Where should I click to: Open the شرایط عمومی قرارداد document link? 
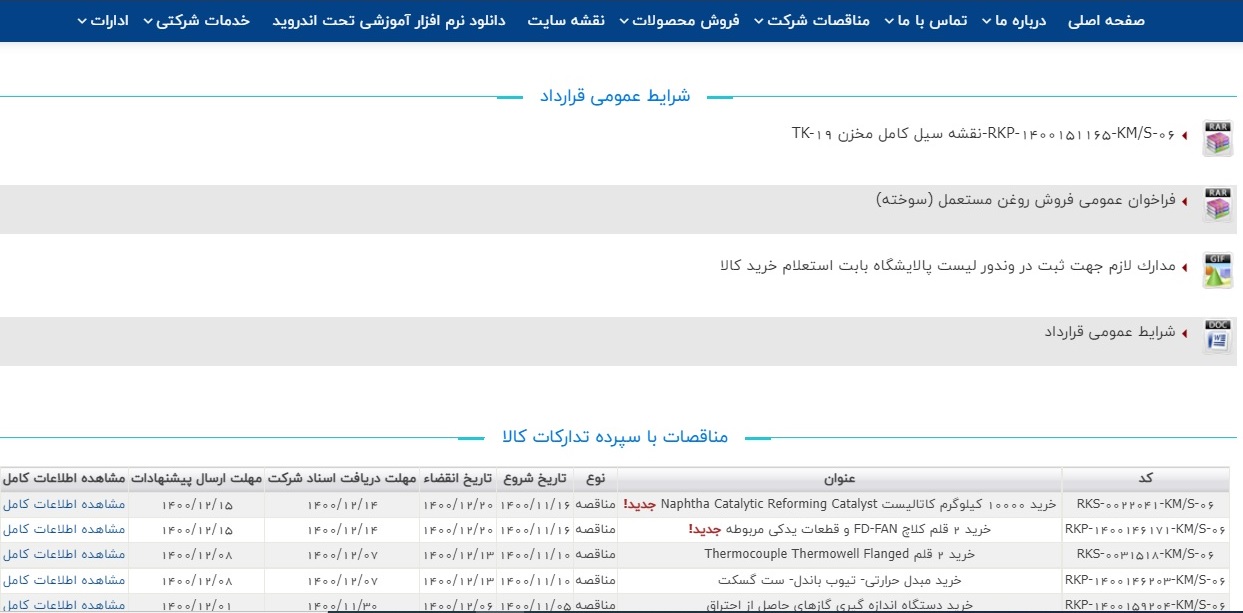[1110, 332]
